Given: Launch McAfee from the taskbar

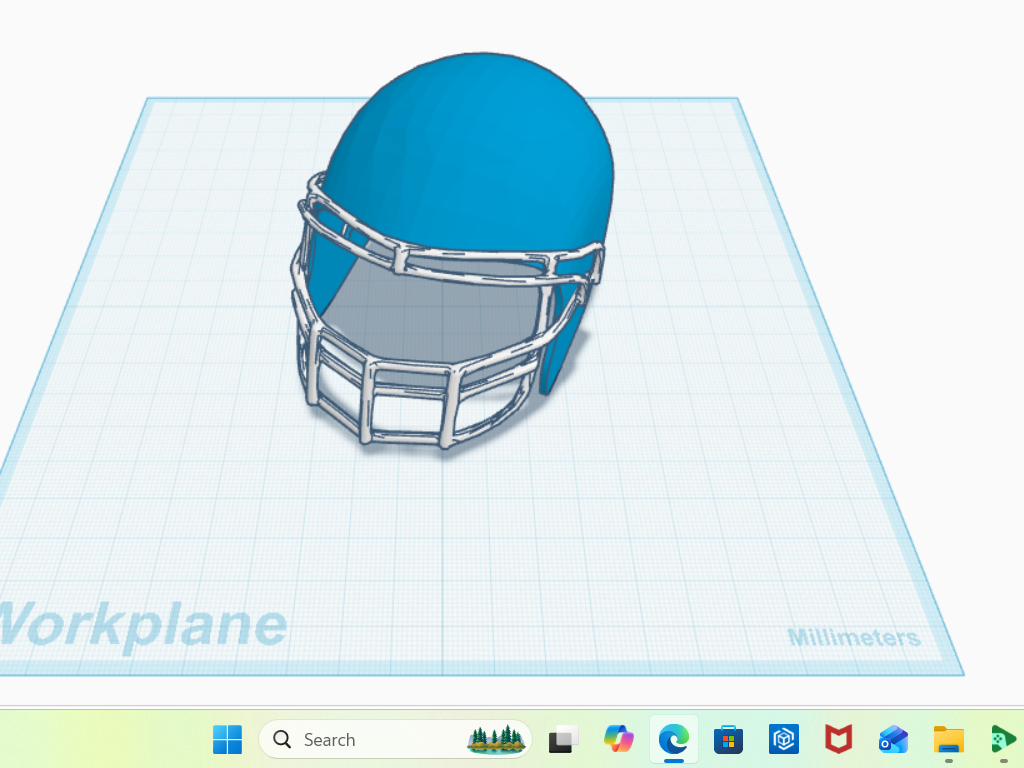Looking at the screenshot, I should point(839,739).
